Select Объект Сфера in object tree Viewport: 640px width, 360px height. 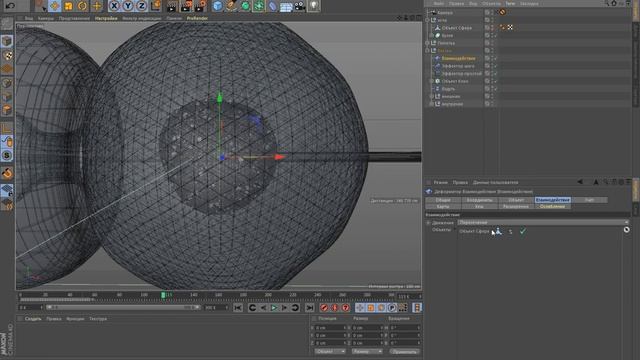(456, 28)
